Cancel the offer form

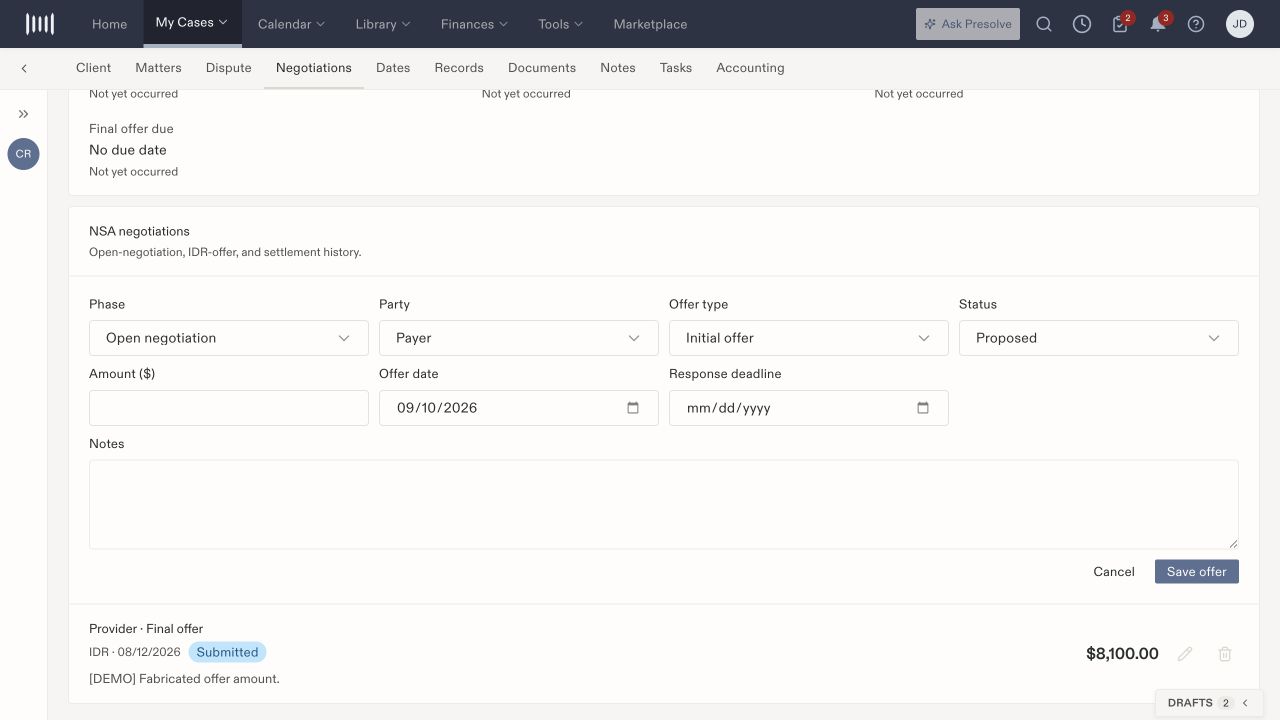click(1114, 571)
